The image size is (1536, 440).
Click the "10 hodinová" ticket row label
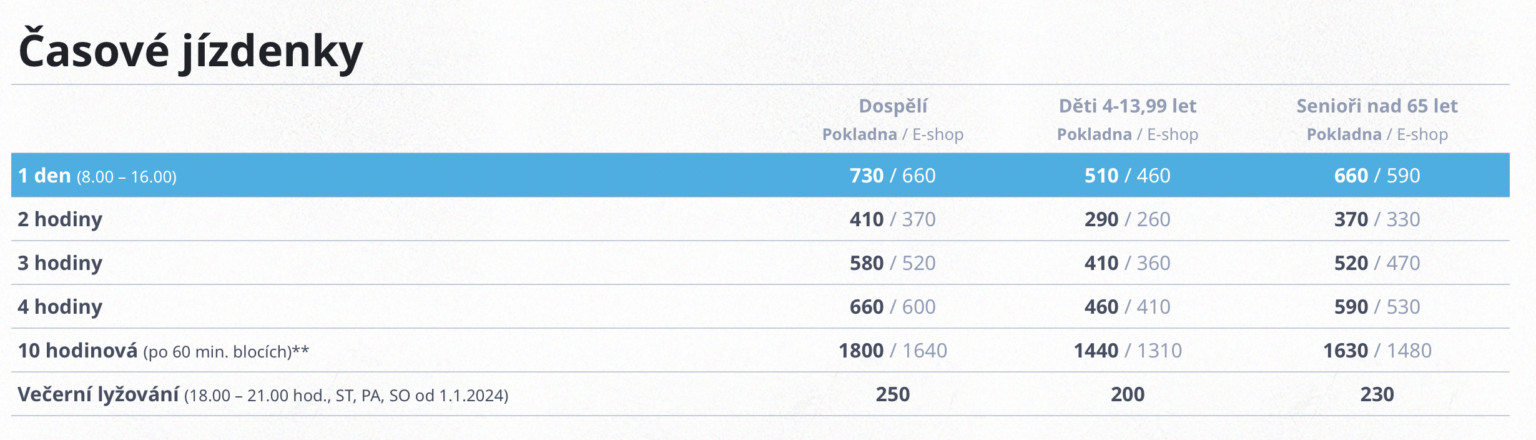click(x=78, y=351)
